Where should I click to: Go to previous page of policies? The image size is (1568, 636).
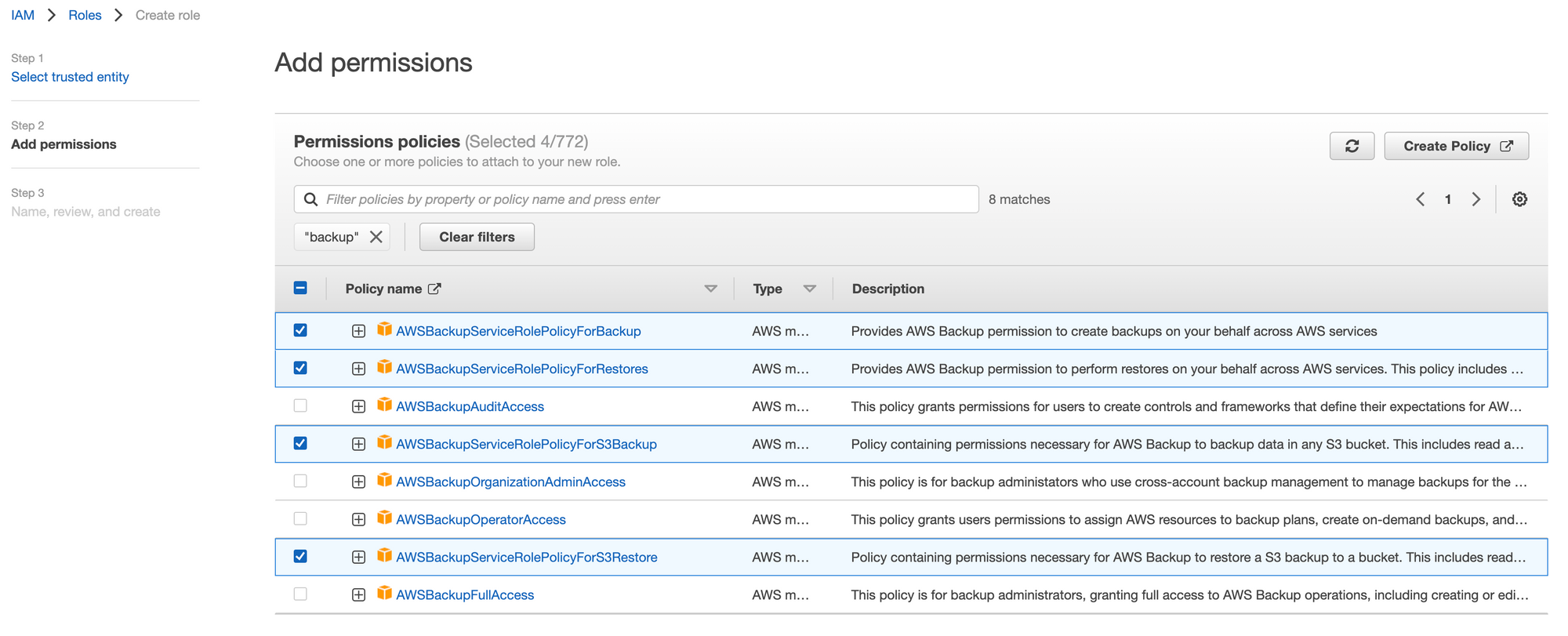1421,199
